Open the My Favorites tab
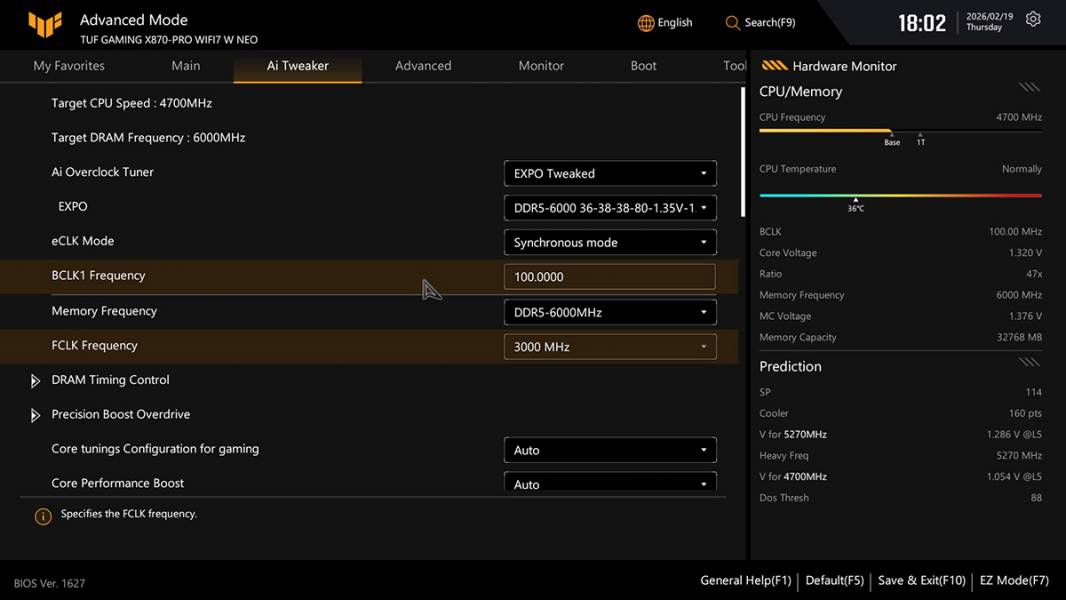The image size is (1066, 600). click(x=69, y=66)
